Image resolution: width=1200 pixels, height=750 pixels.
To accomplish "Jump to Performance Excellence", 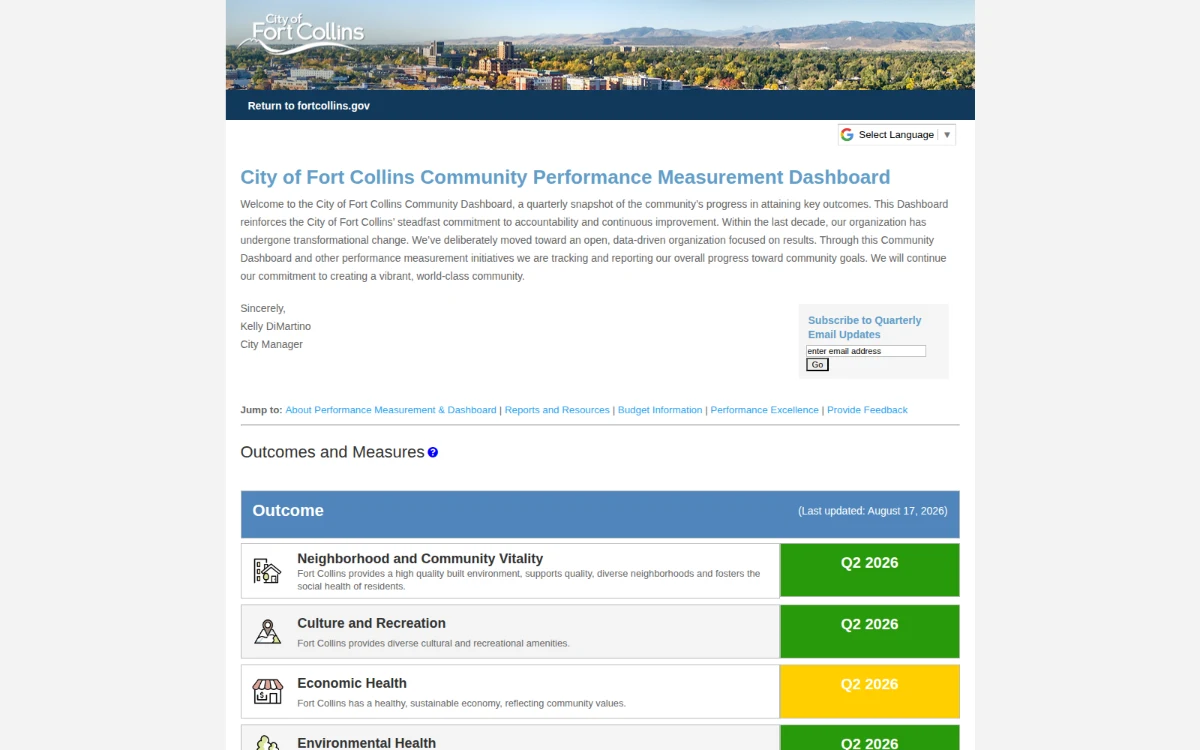I will point(765,410).
